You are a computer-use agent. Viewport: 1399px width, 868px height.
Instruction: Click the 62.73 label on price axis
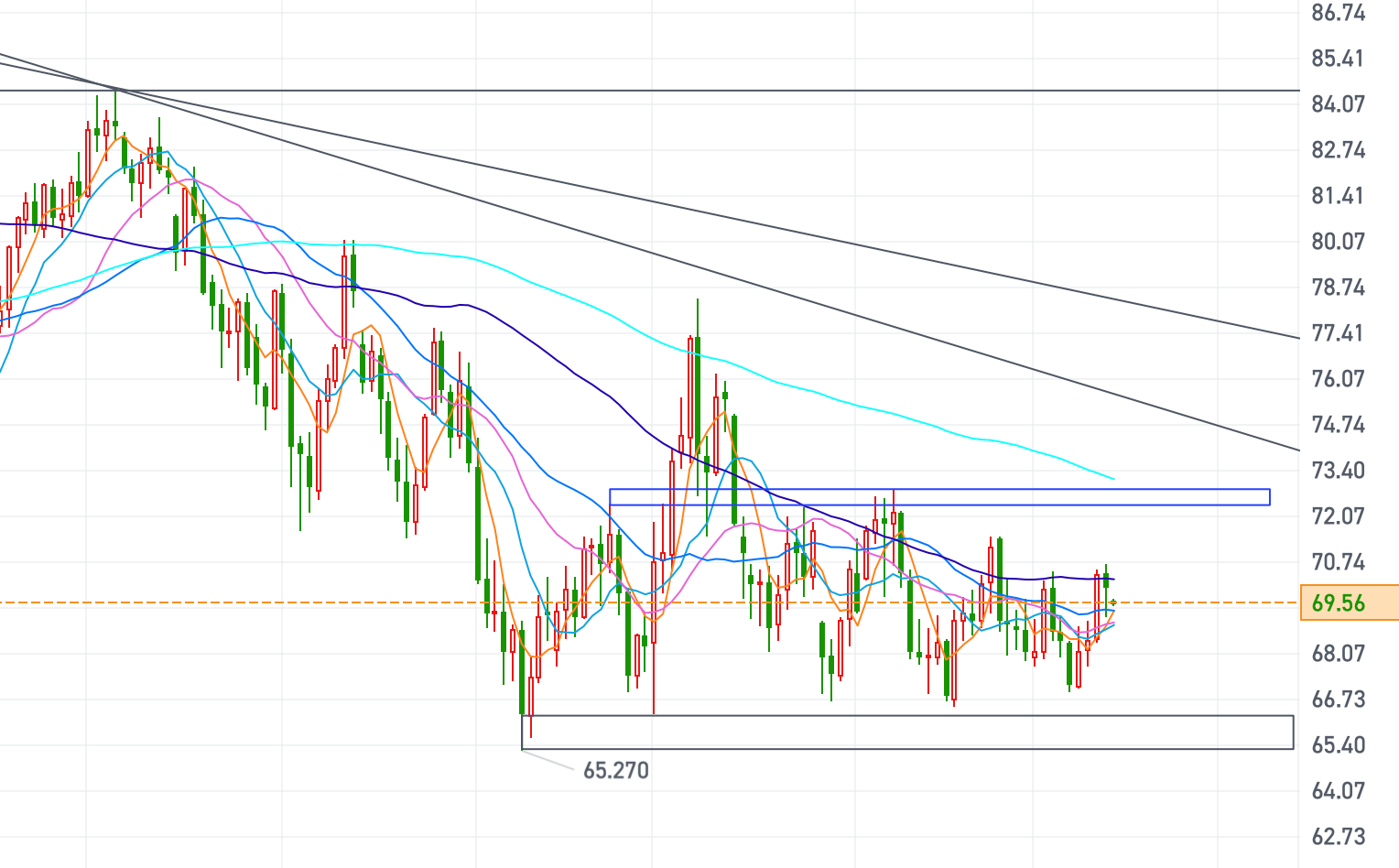click(1338, 836)
